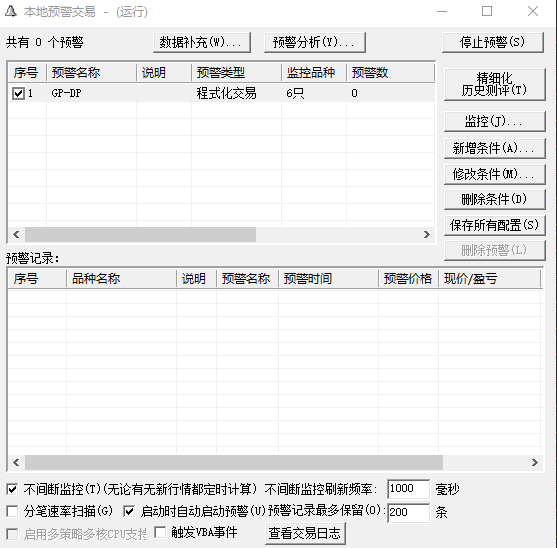
Task: Open 数据补充(W) dialog
Action: point(202,43)
